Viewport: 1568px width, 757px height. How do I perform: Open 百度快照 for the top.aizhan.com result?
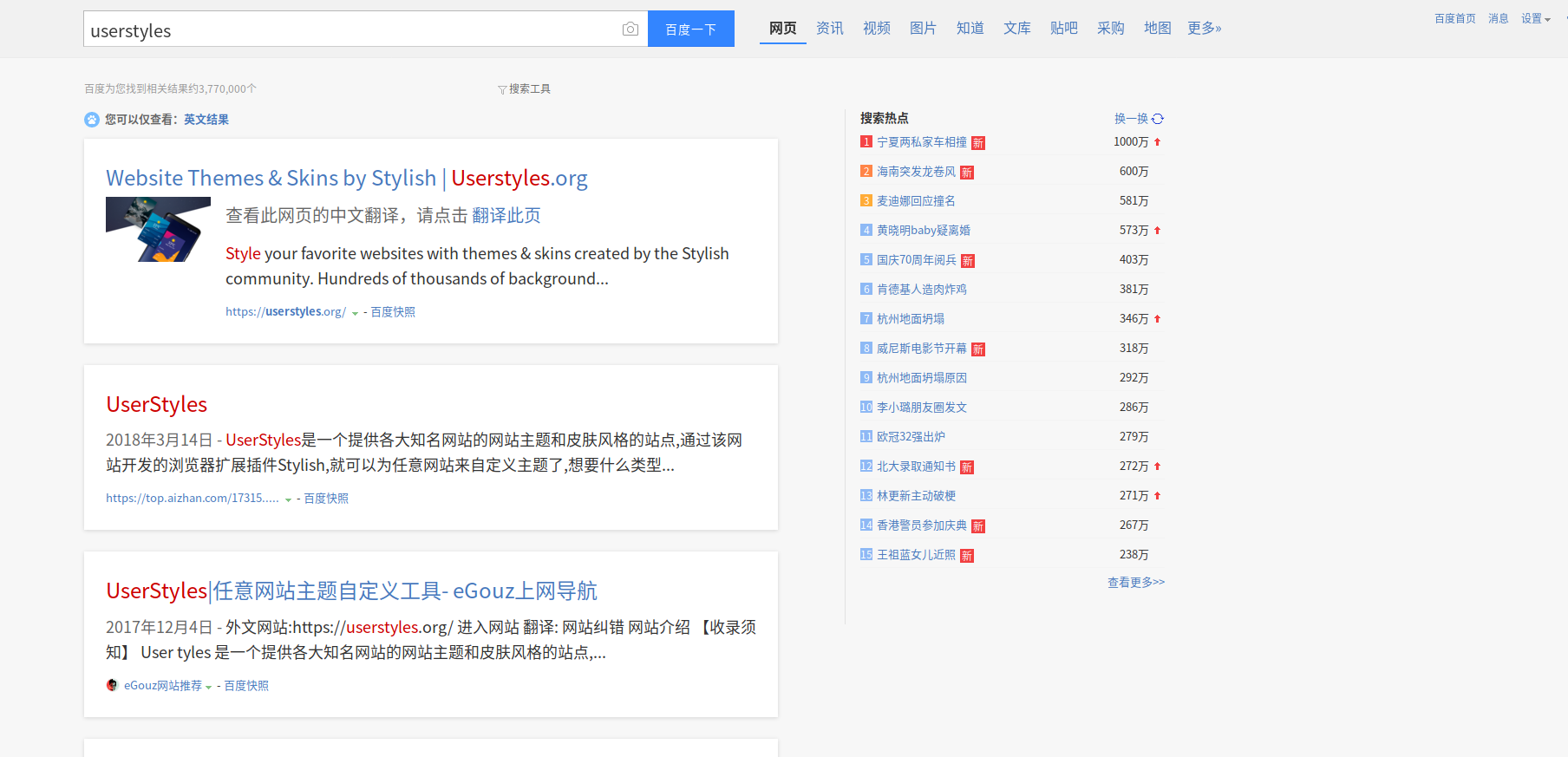pos(326,499)
